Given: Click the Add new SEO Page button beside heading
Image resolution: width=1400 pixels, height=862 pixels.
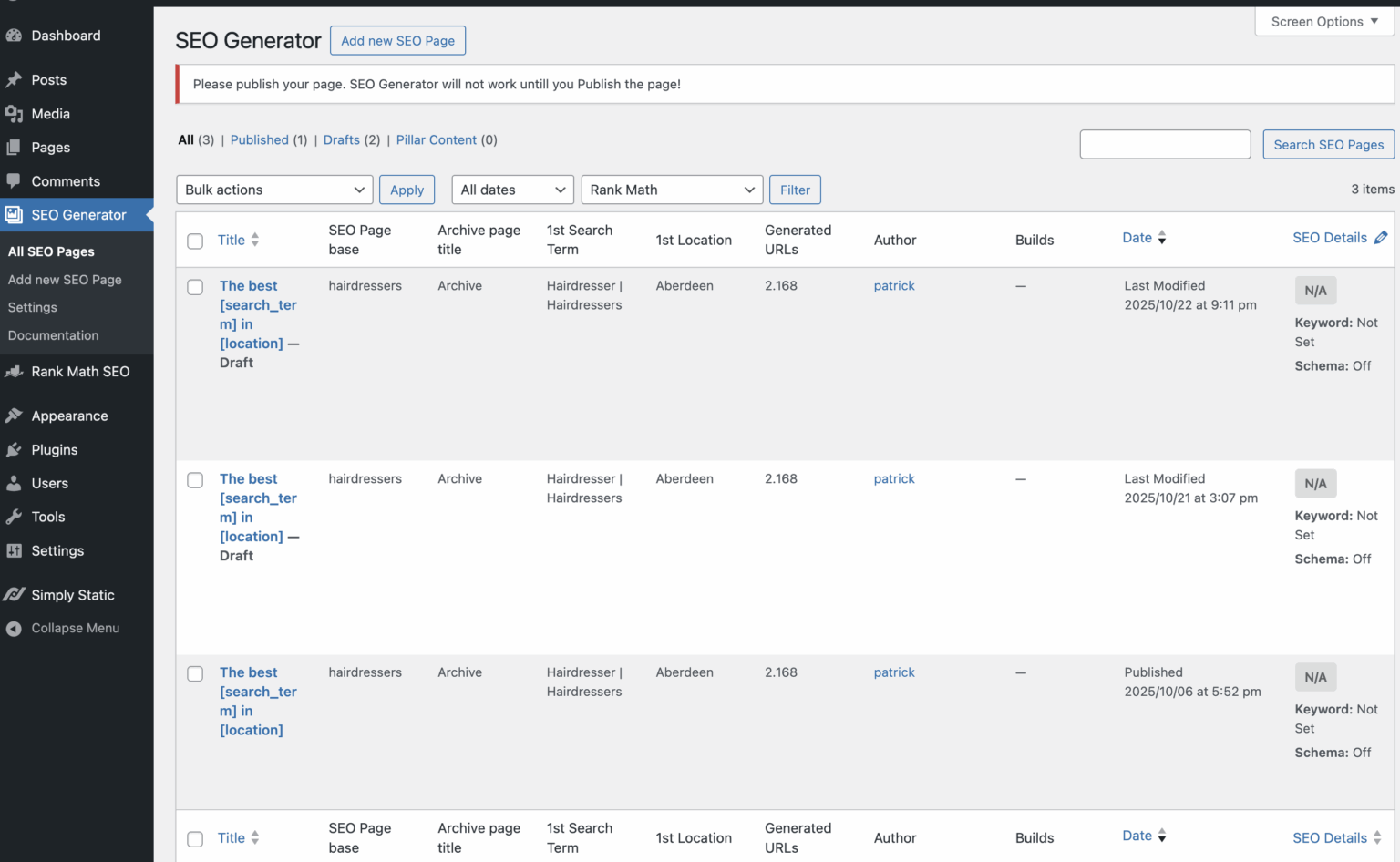Looking at the screenshot, I should [398, 40].
